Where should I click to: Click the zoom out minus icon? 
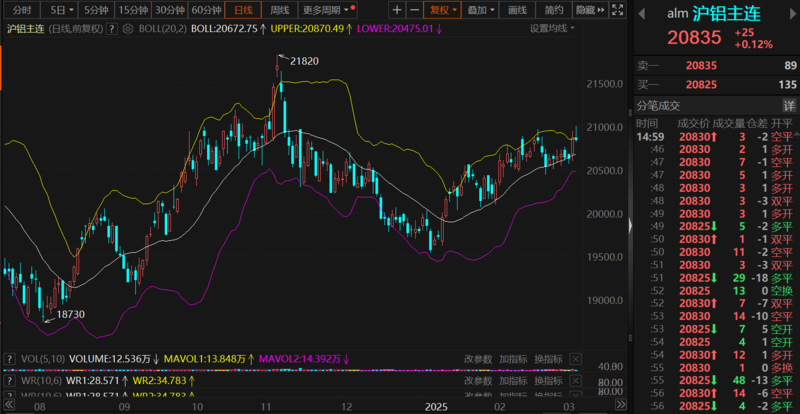point(415,9)
